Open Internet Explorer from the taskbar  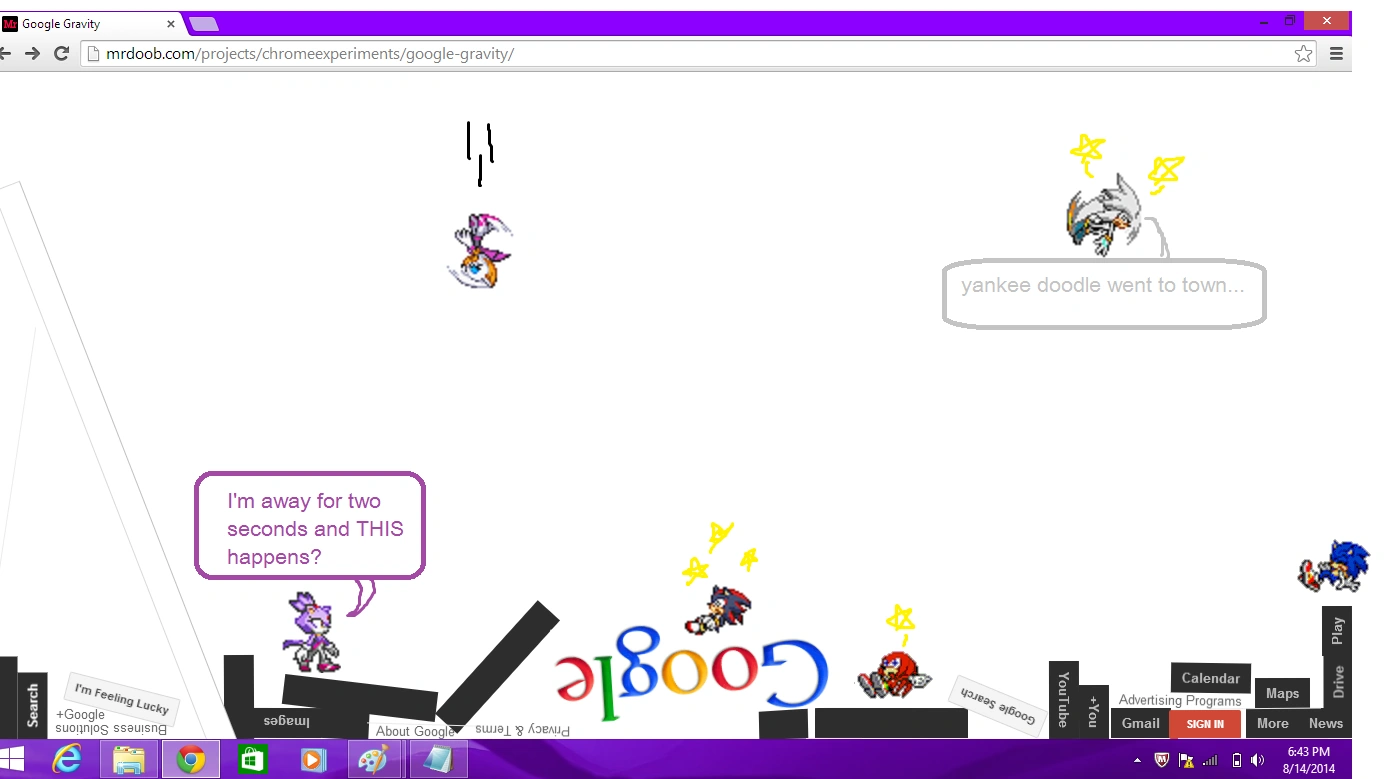tap(67, 760)
